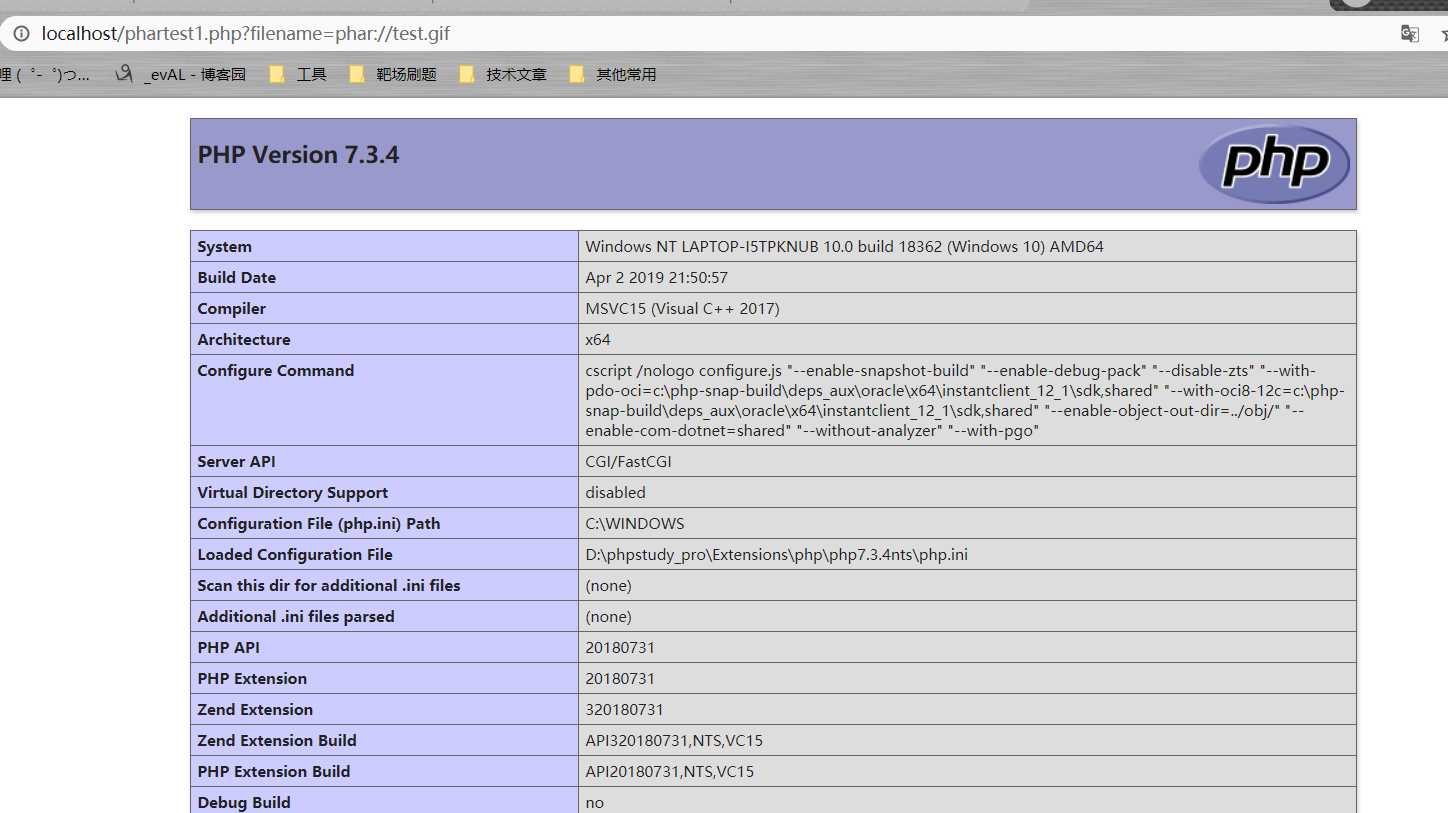1448x813 pixels.
Task: Select the PHP Extension label
Action: pos(252,679)
